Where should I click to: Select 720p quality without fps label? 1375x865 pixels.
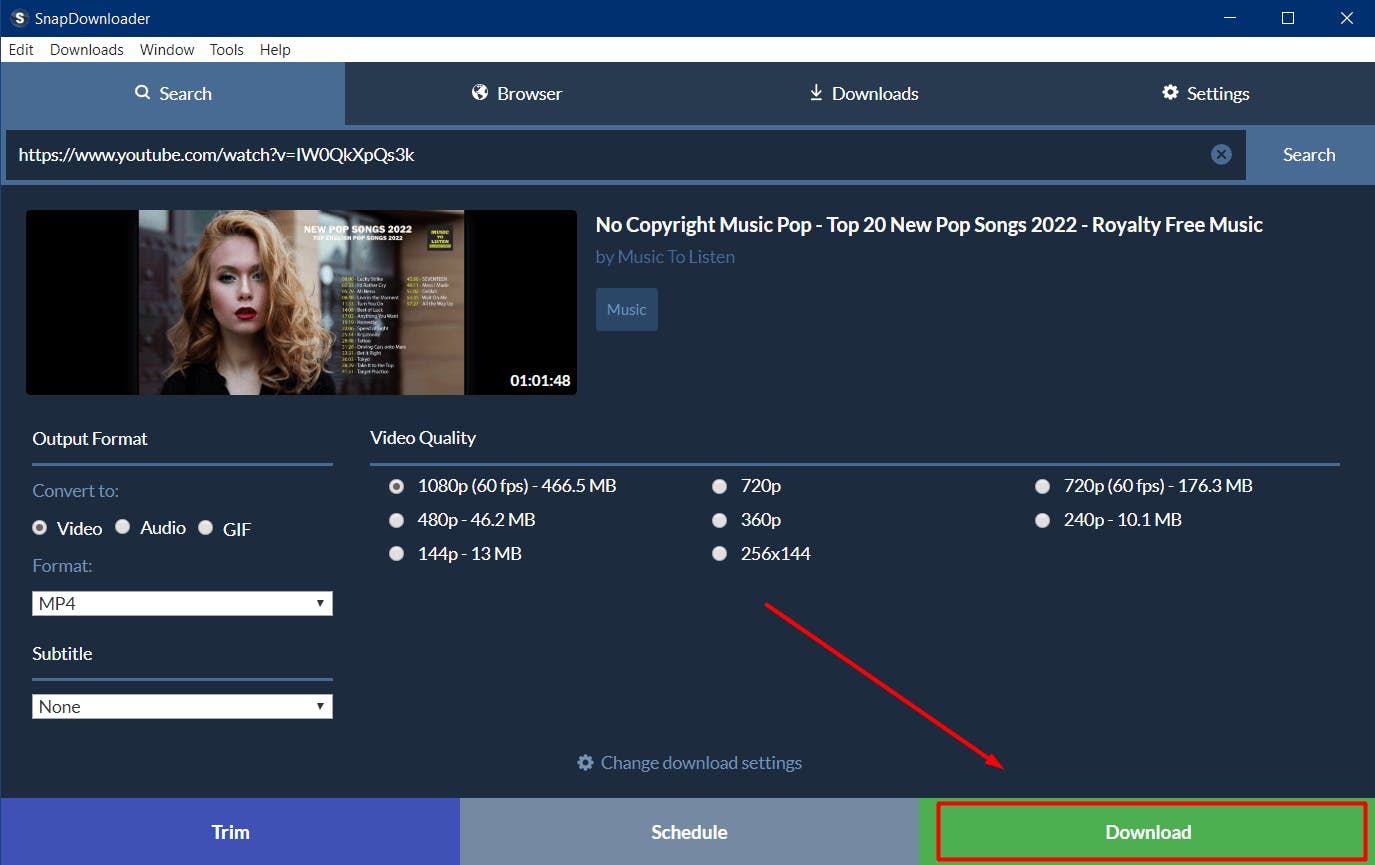tap(720, 486)
